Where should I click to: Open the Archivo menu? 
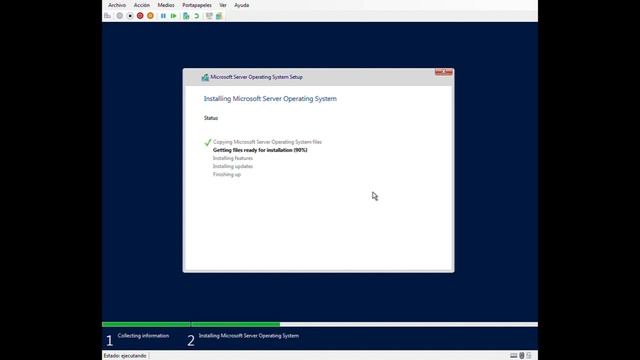coord(117,5)
